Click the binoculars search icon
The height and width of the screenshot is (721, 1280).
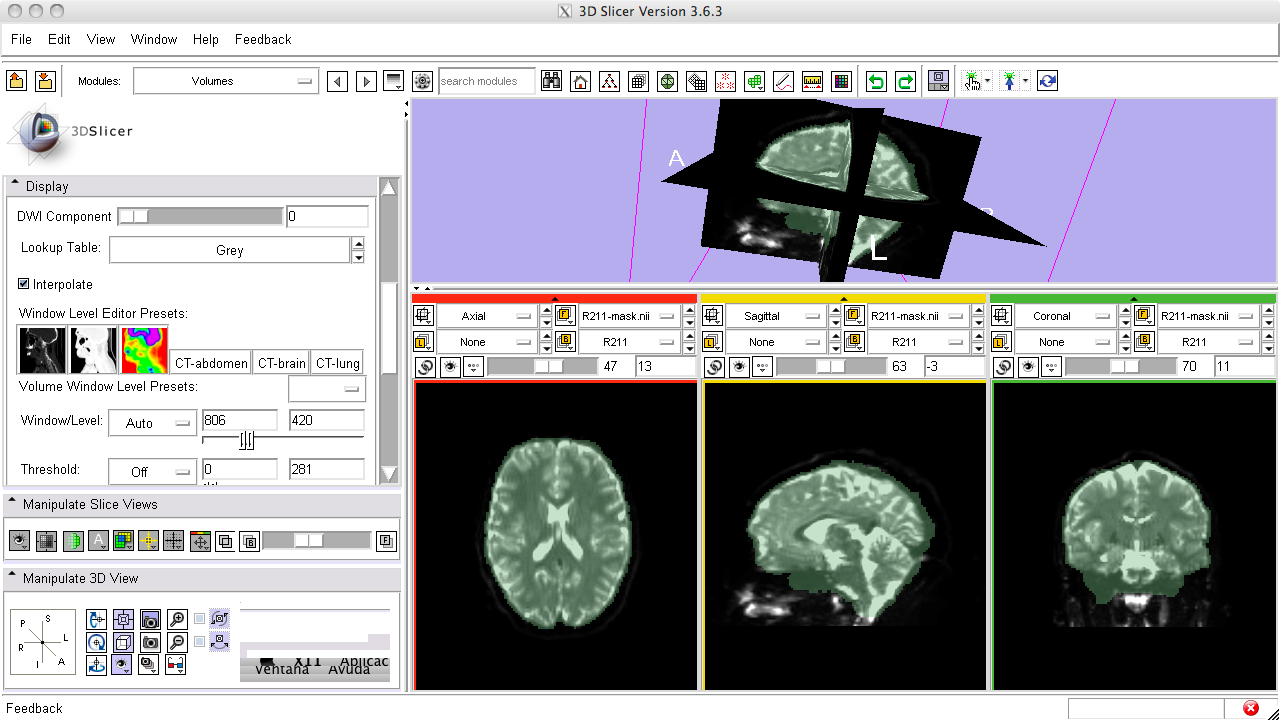[x=551, y=82]
